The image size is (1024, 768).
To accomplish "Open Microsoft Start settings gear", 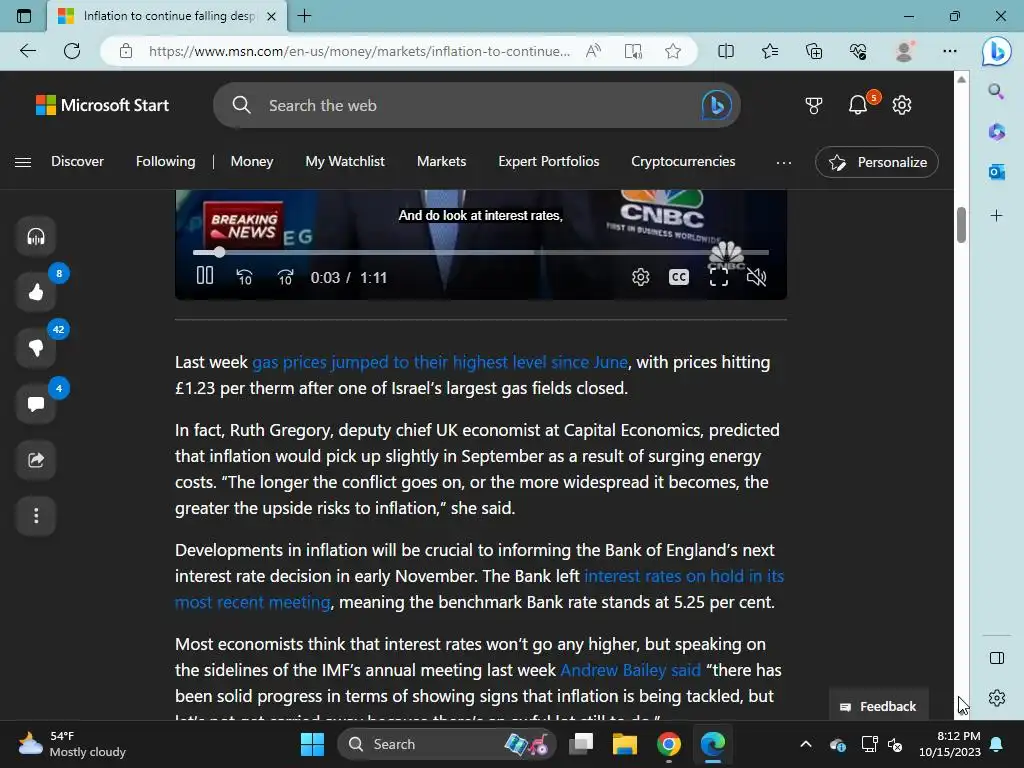I will coord(902,105).
